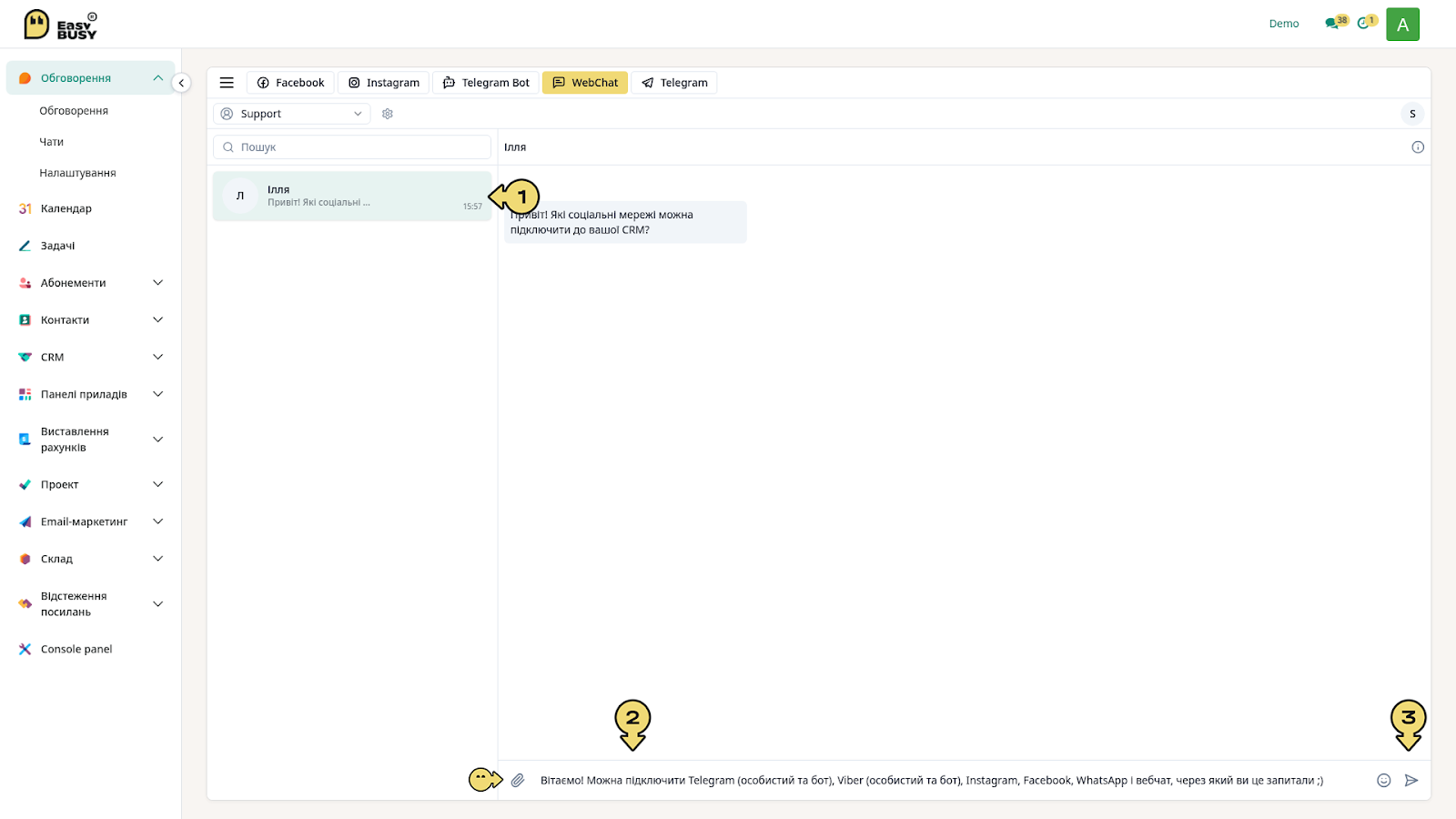Click the Проект checkmark icon
This screenshot has height=819, width=1456.
coord(25,484)
